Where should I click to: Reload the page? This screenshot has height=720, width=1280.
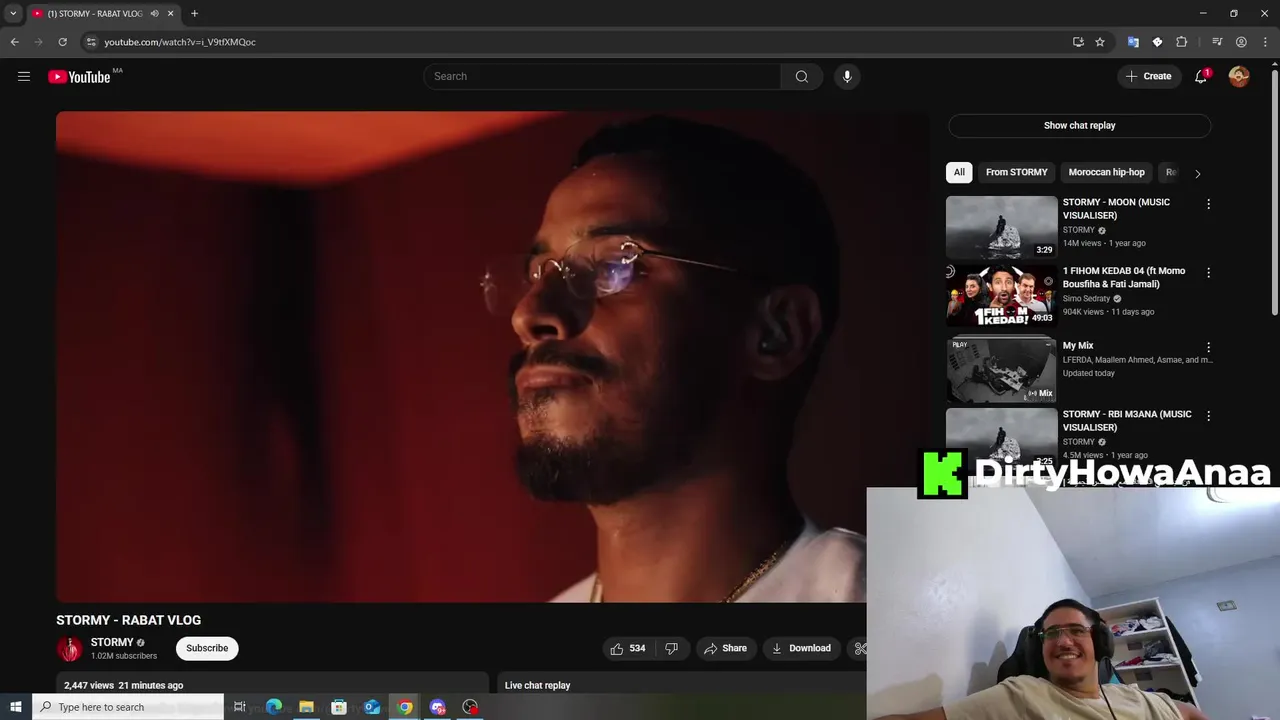(62, 42)
